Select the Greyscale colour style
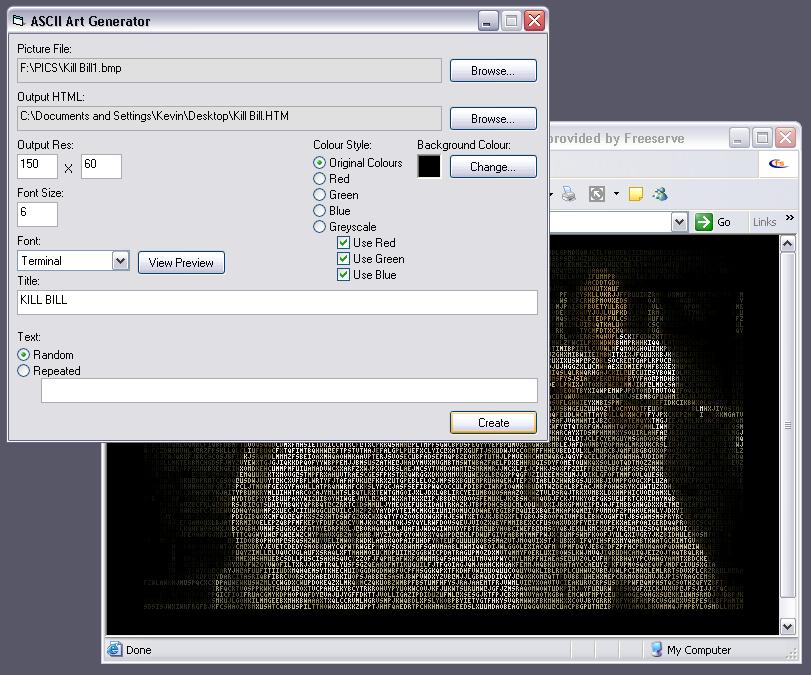Image resolution: width=811 pixels, height=675 pixels. click(x=320, y=227)
